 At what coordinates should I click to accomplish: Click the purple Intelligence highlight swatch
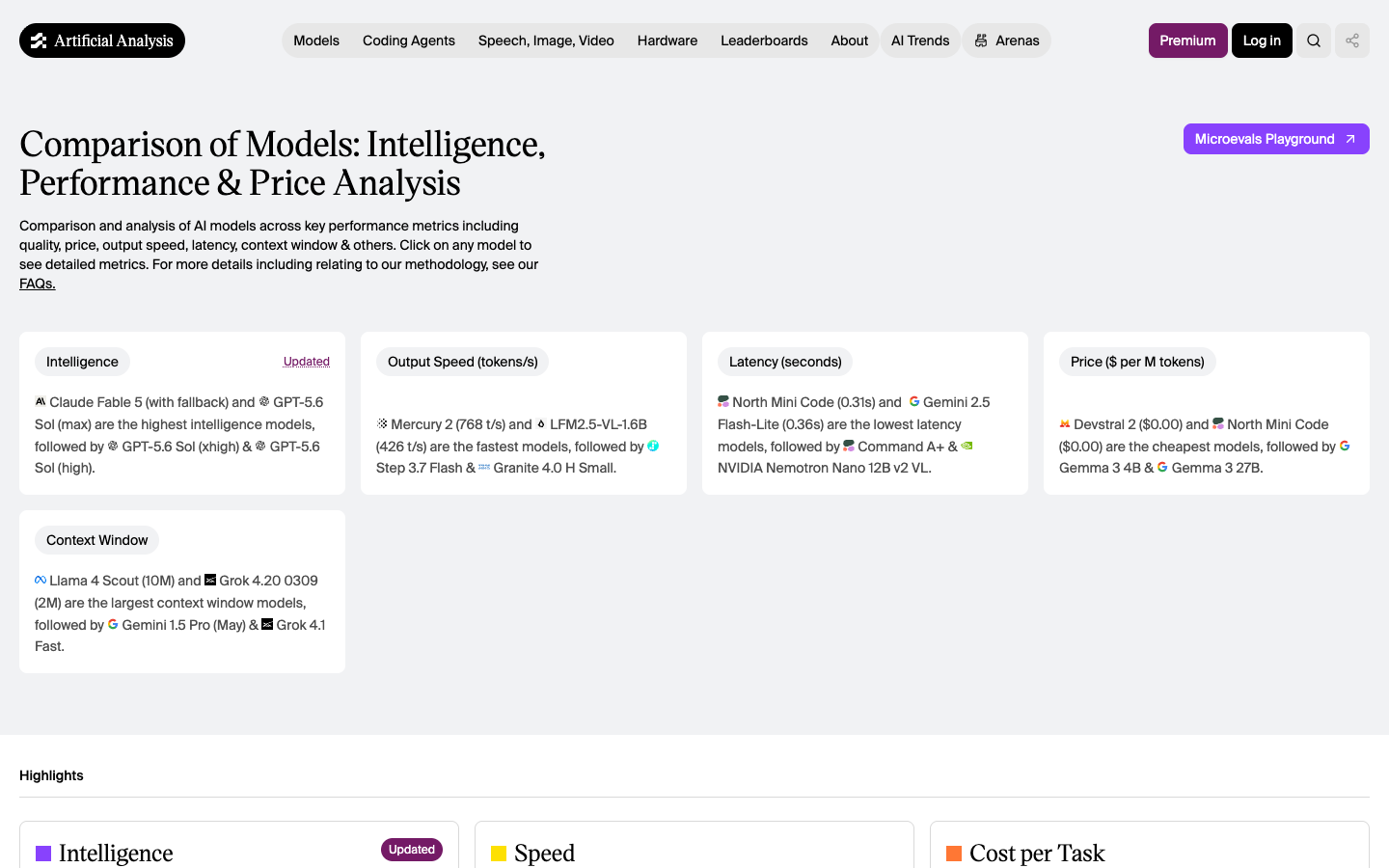click(x=43, y=854)
